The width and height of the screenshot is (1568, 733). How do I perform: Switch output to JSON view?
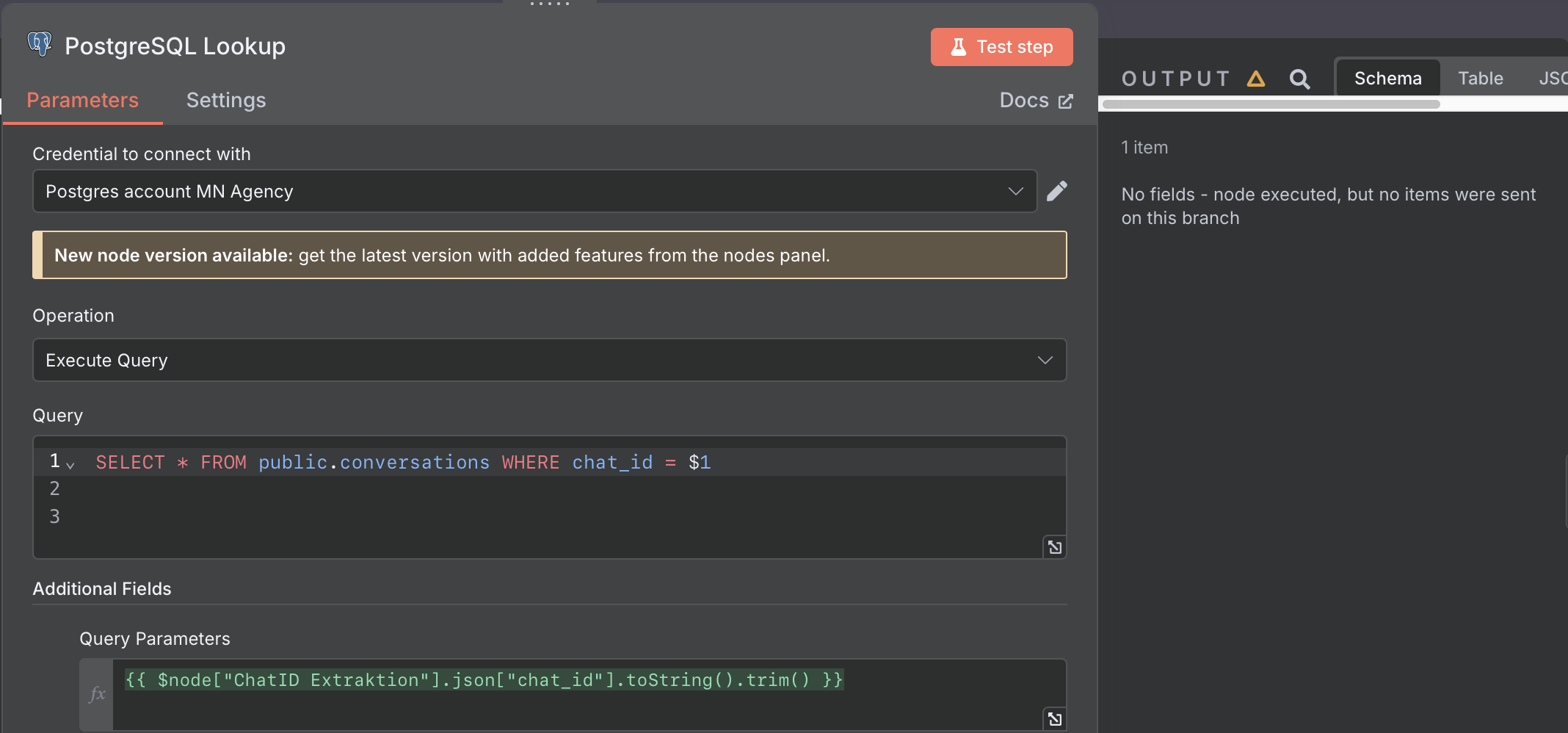(x=1553, y=78)
